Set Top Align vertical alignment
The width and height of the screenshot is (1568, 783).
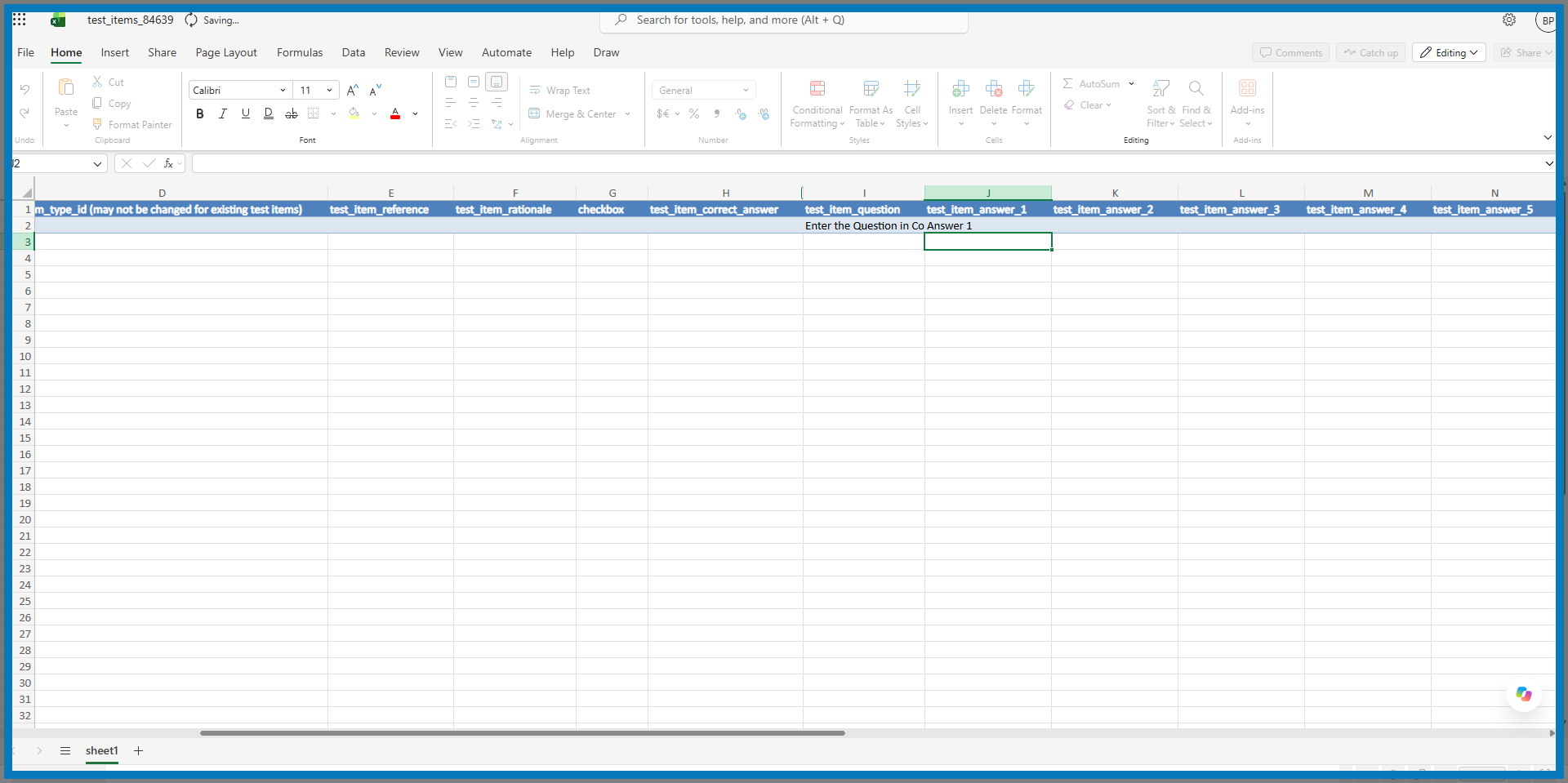coord(451,82)
